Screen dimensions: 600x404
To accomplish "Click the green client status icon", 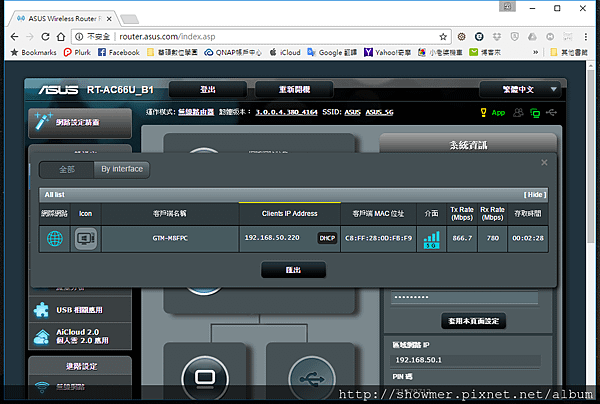I will [x=535, y=113].
